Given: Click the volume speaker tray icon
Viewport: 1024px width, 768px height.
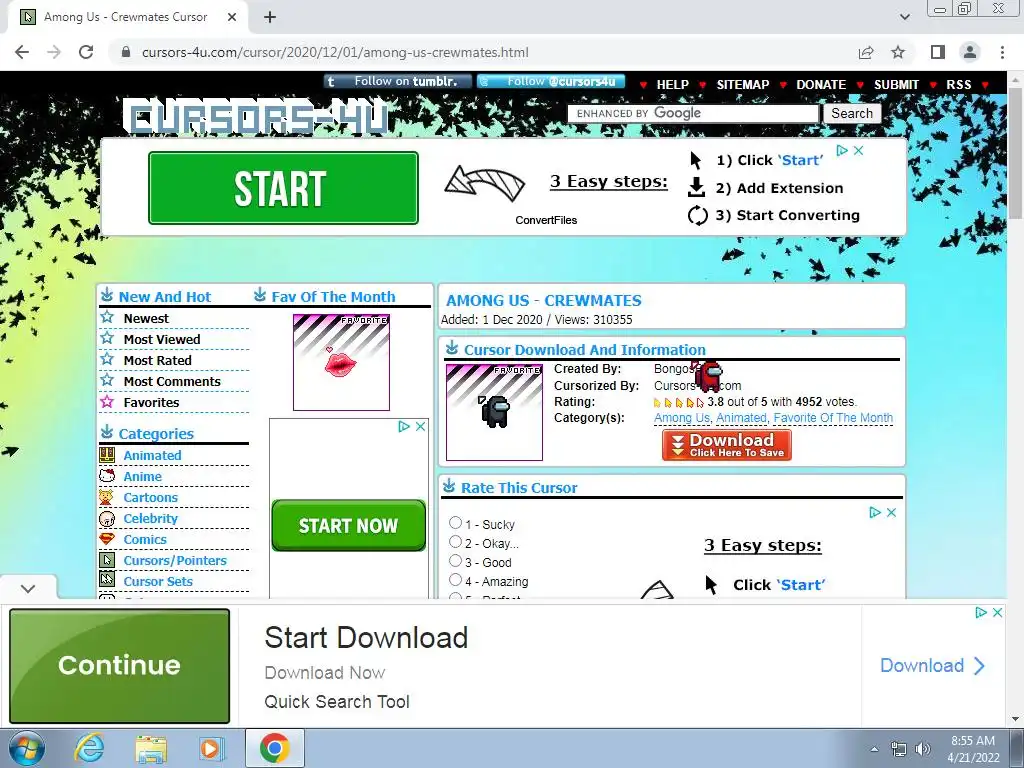Looking at the screenshot, I should (923, 749).
